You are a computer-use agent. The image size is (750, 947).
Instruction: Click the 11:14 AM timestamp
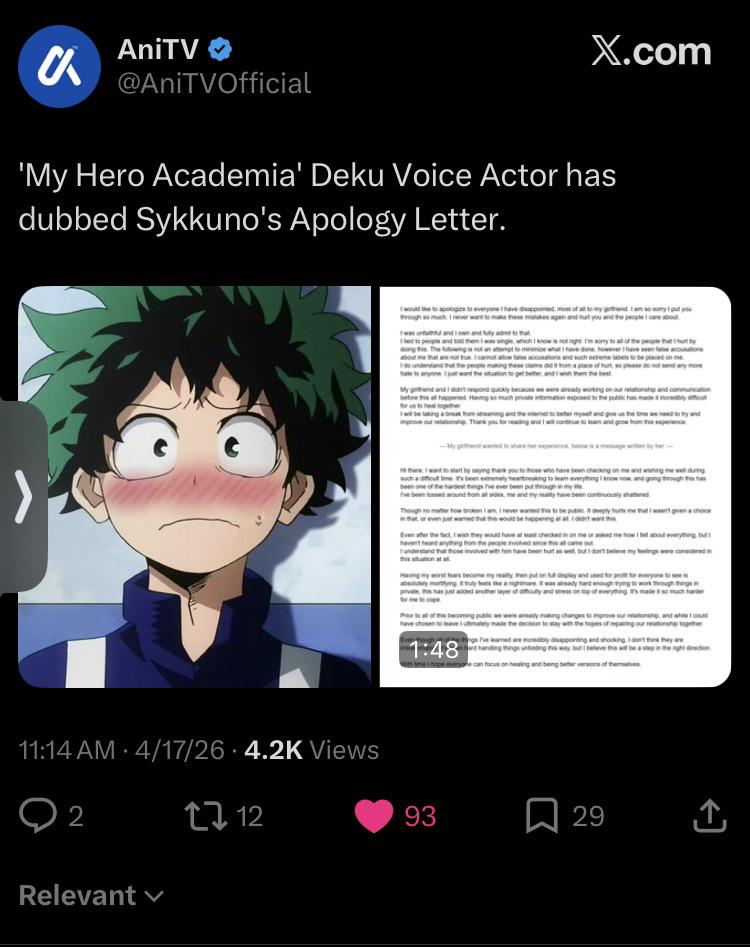(66, 750)
